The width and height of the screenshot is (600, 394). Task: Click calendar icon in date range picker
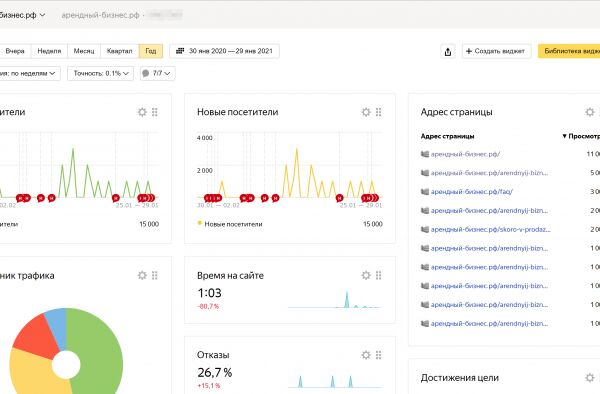coord(180,51)
